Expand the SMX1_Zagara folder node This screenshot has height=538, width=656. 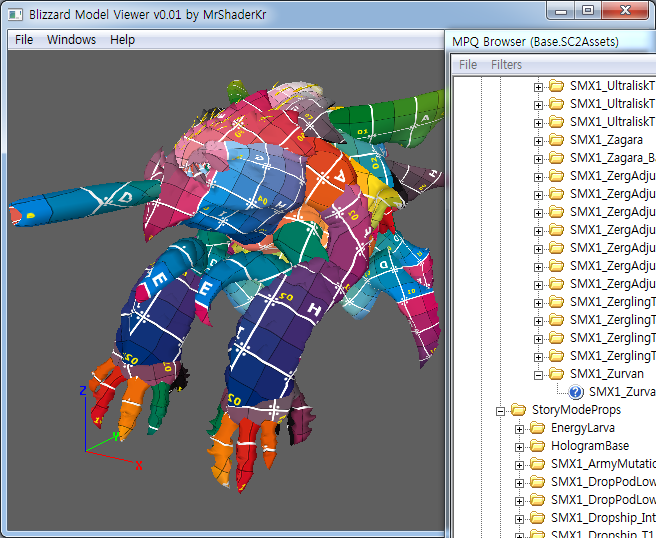point(538,141)
